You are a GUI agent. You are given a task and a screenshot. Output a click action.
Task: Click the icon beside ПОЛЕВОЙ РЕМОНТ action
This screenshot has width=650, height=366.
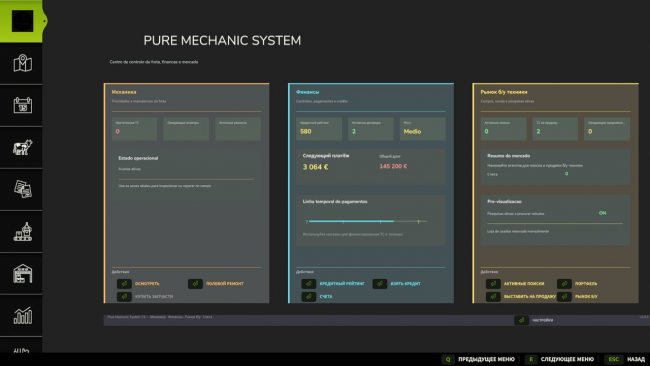[195, 284]
